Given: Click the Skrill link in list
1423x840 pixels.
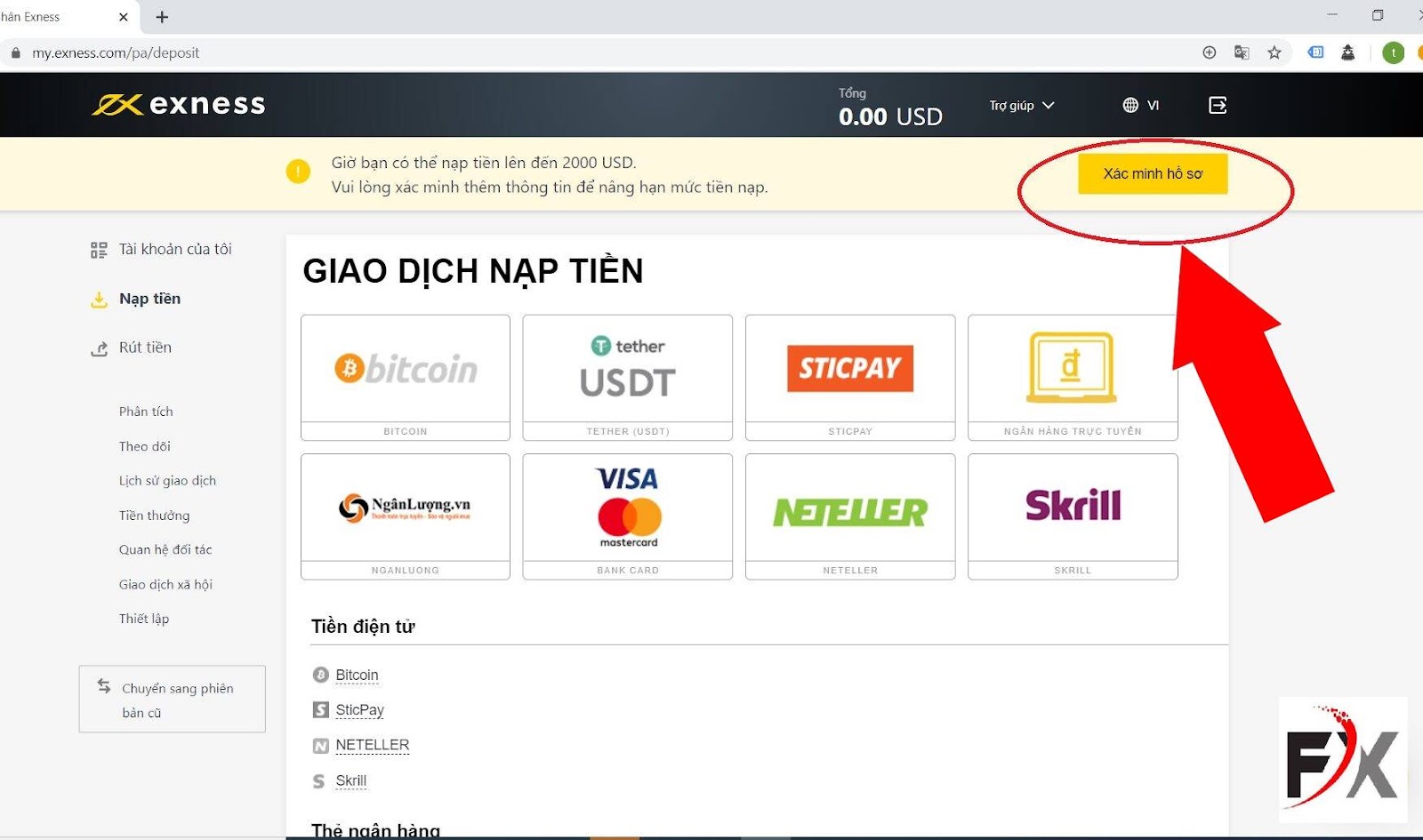Looking at the screenshot, I should [351, 780].
